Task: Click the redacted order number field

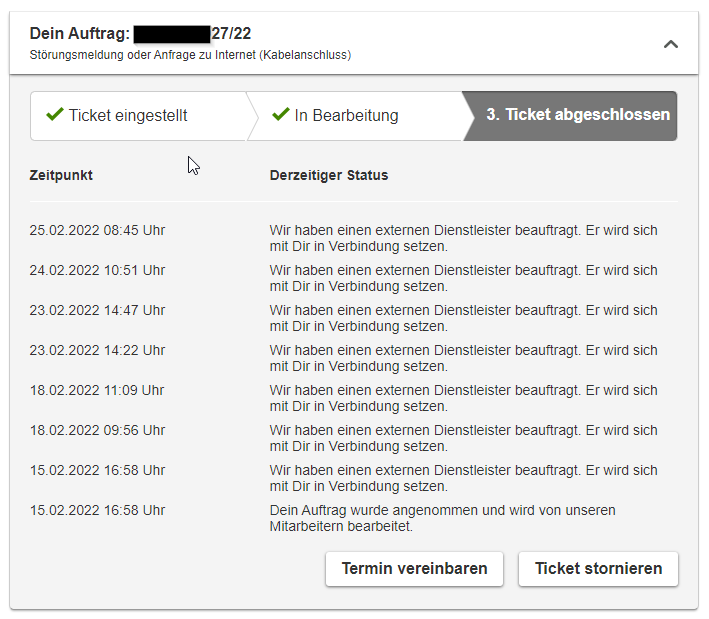Action: [x=171, y=34]
